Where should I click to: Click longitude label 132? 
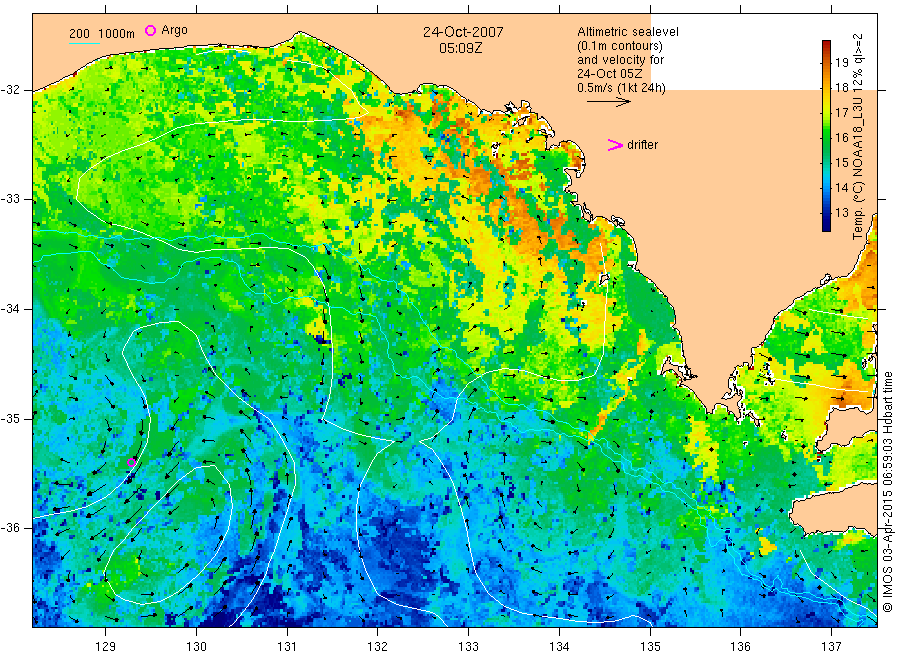(x=378, y=647)
